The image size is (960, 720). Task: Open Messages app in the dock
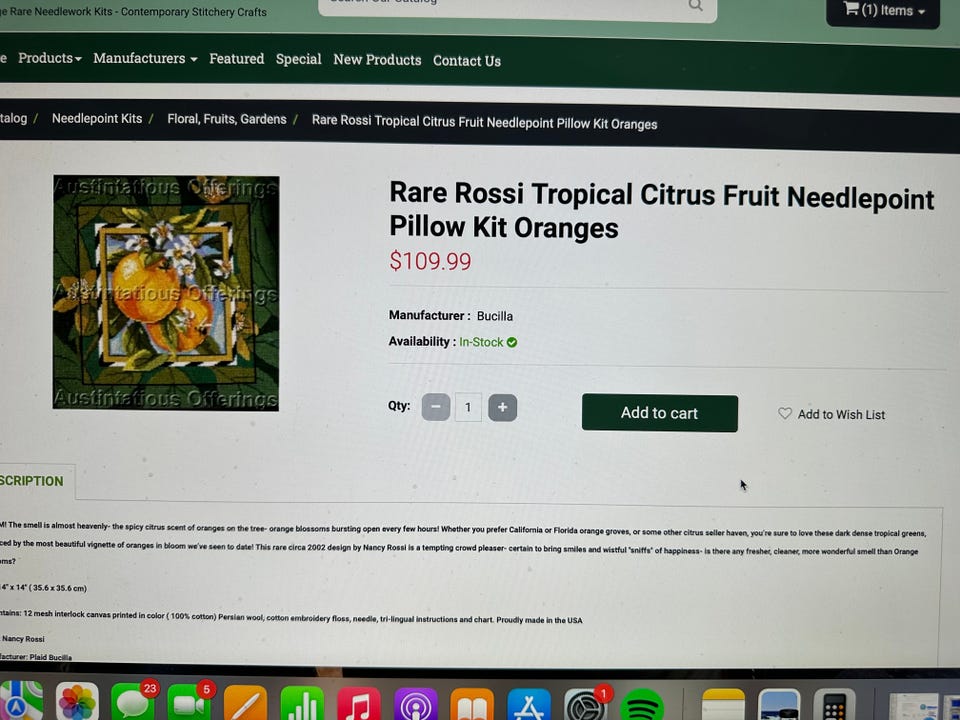(133, 701)
